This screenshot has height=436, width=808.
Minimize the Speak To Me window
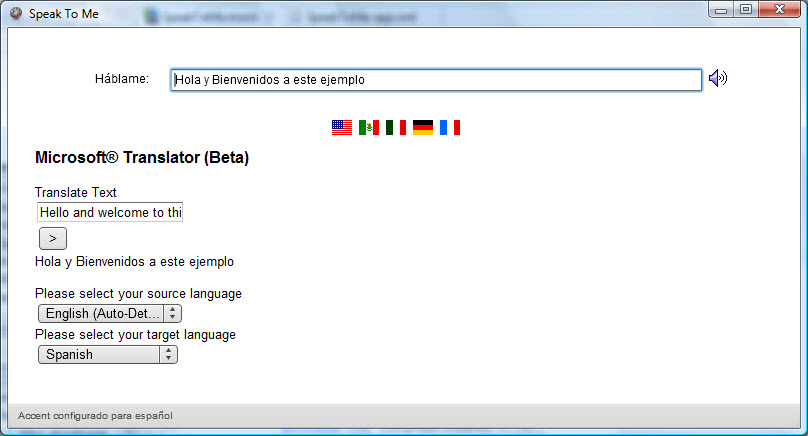coord(721,9)
